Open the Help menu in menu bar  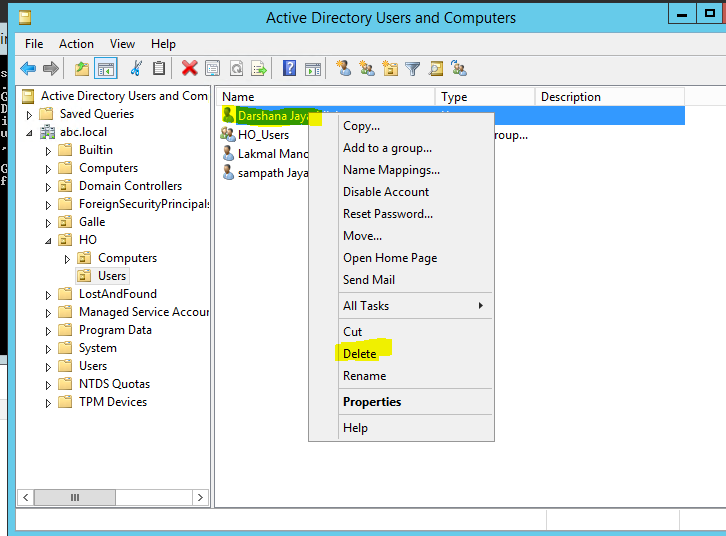(163, 44)
